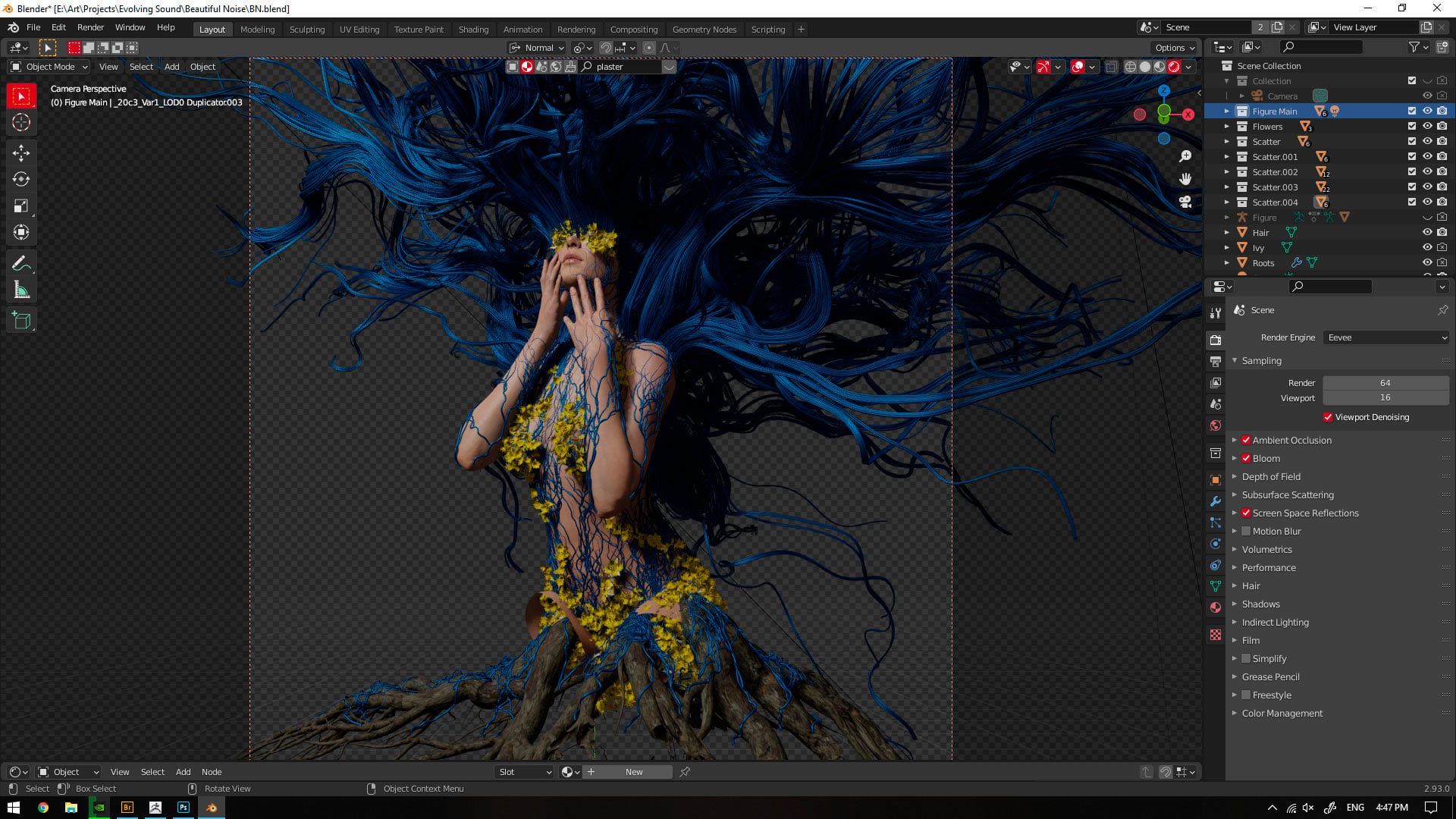Disable the Bloom checkbox
The height and width of the screenshot is (819, 1456).
tap(1246, 459)
